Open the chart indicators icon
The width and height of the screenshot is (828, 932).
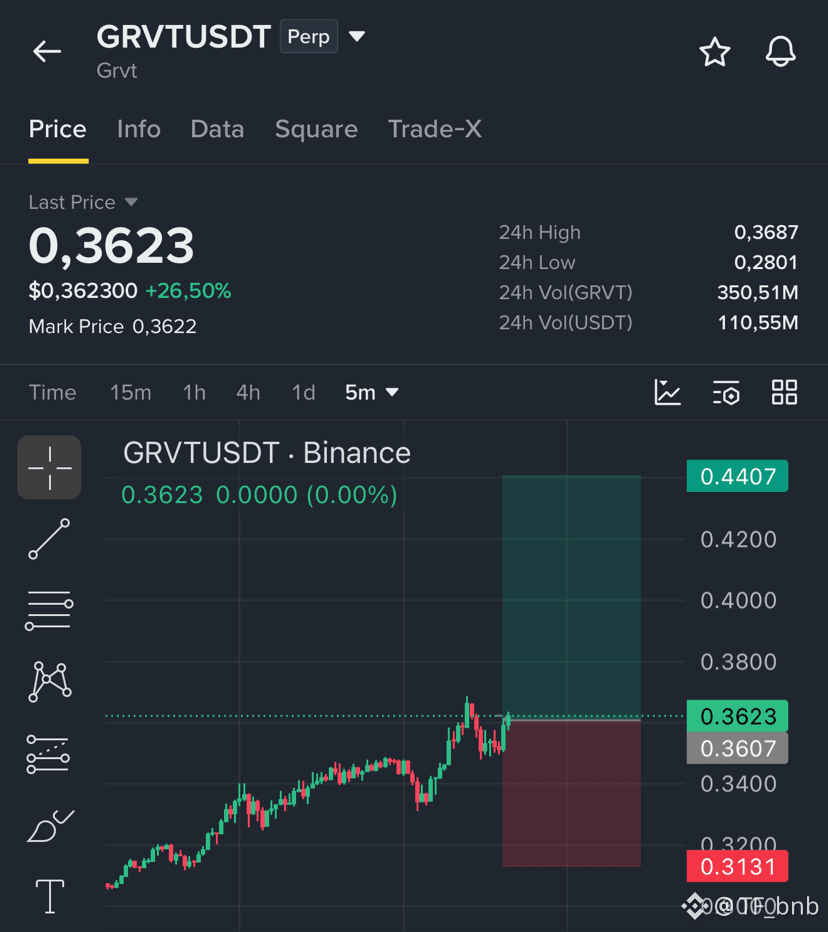point(668,392)
